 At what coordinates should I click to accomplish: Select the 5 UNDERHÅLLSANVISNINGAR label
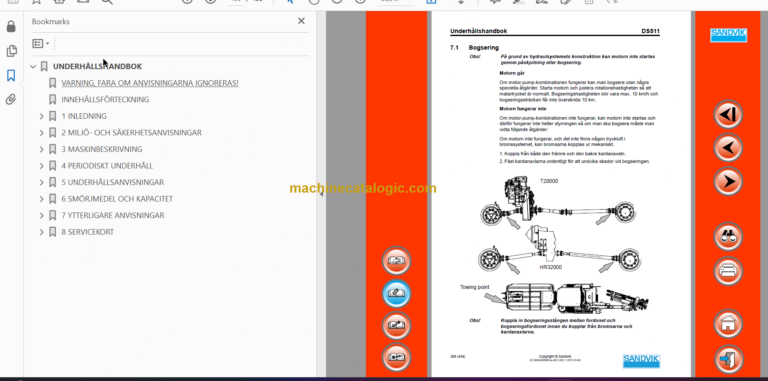pyautogui.click(x=113, y=182)
